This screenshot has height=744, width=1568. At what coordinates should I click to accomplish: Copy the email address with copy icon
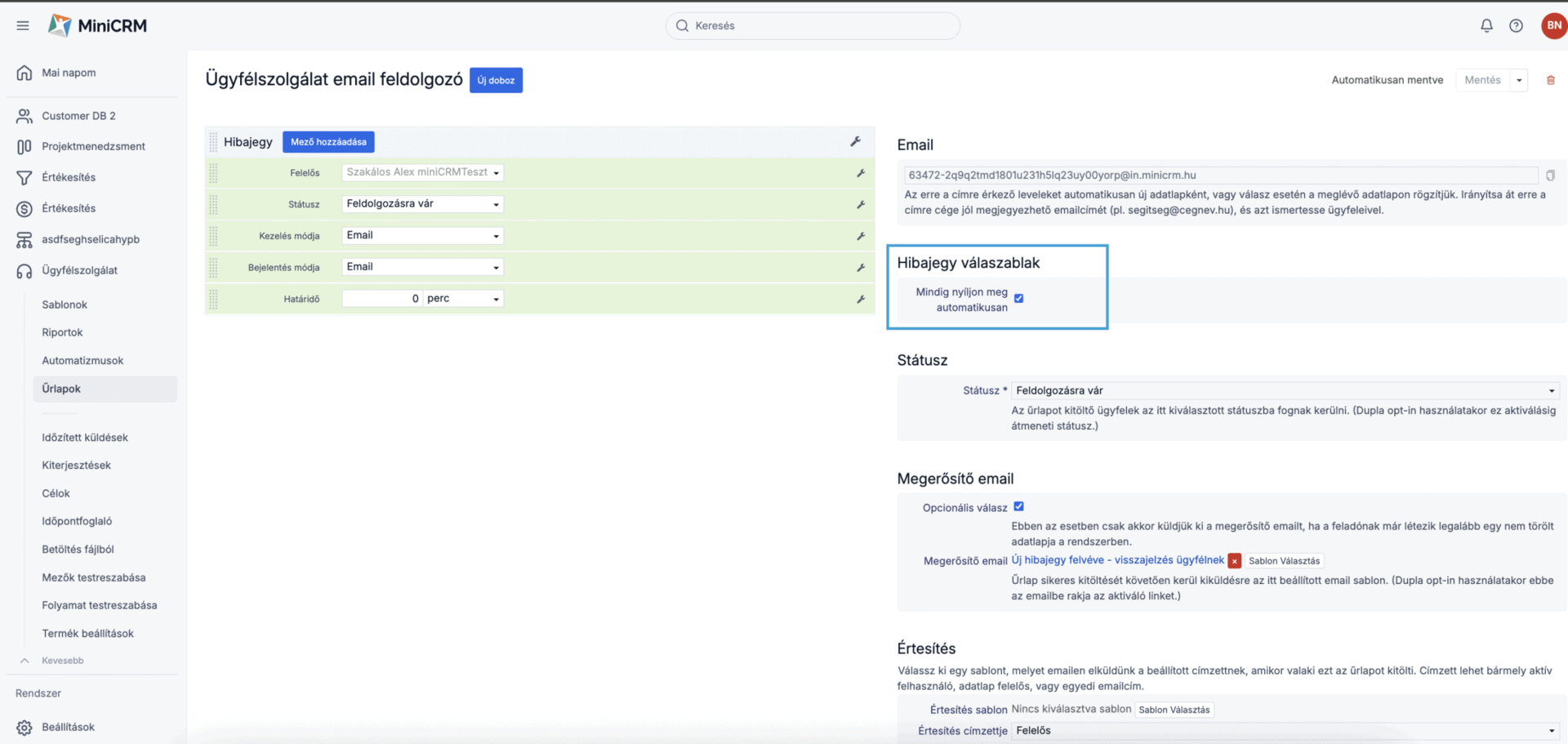(x=1550, y=176)
